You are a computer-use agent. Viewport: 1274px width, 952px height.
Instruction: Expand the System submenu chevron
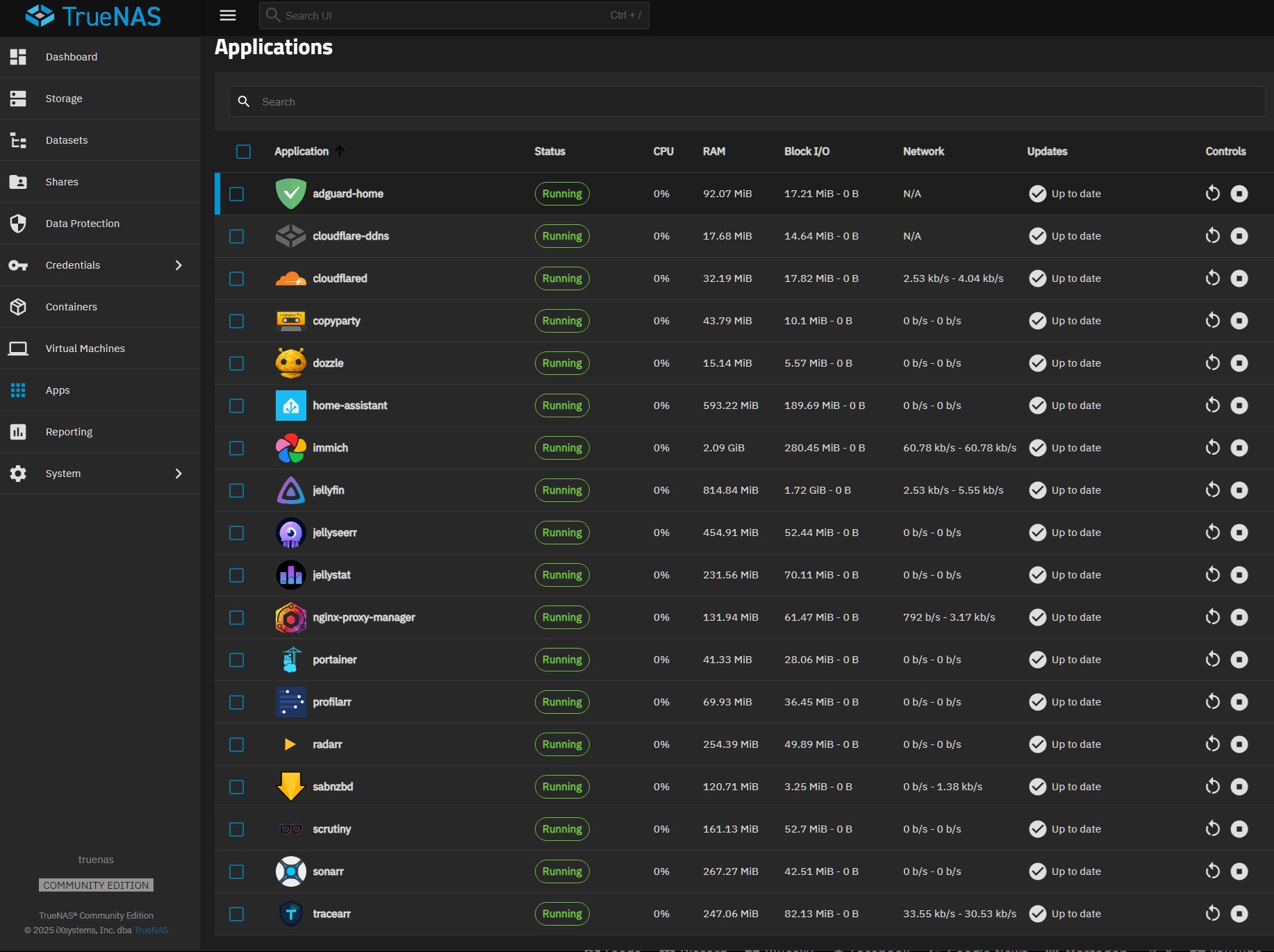(179, 474)
